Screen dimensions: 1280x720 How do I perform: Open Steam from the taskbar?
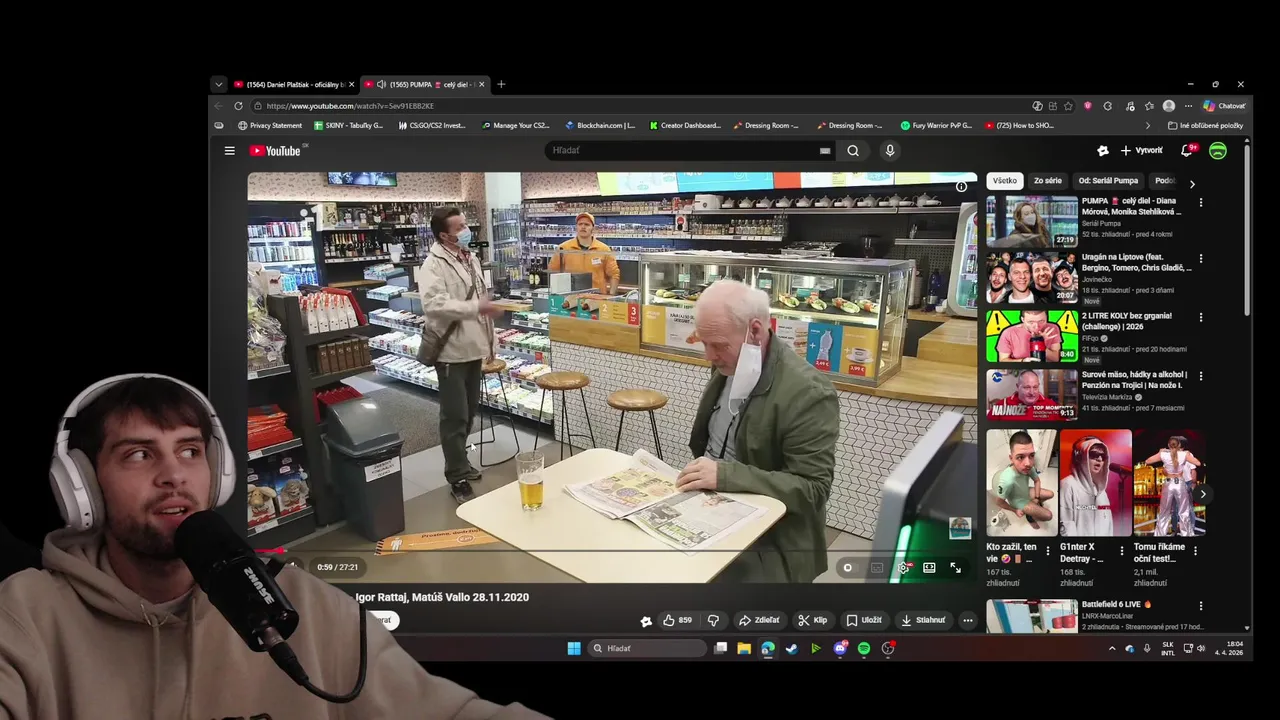(791, 648)
